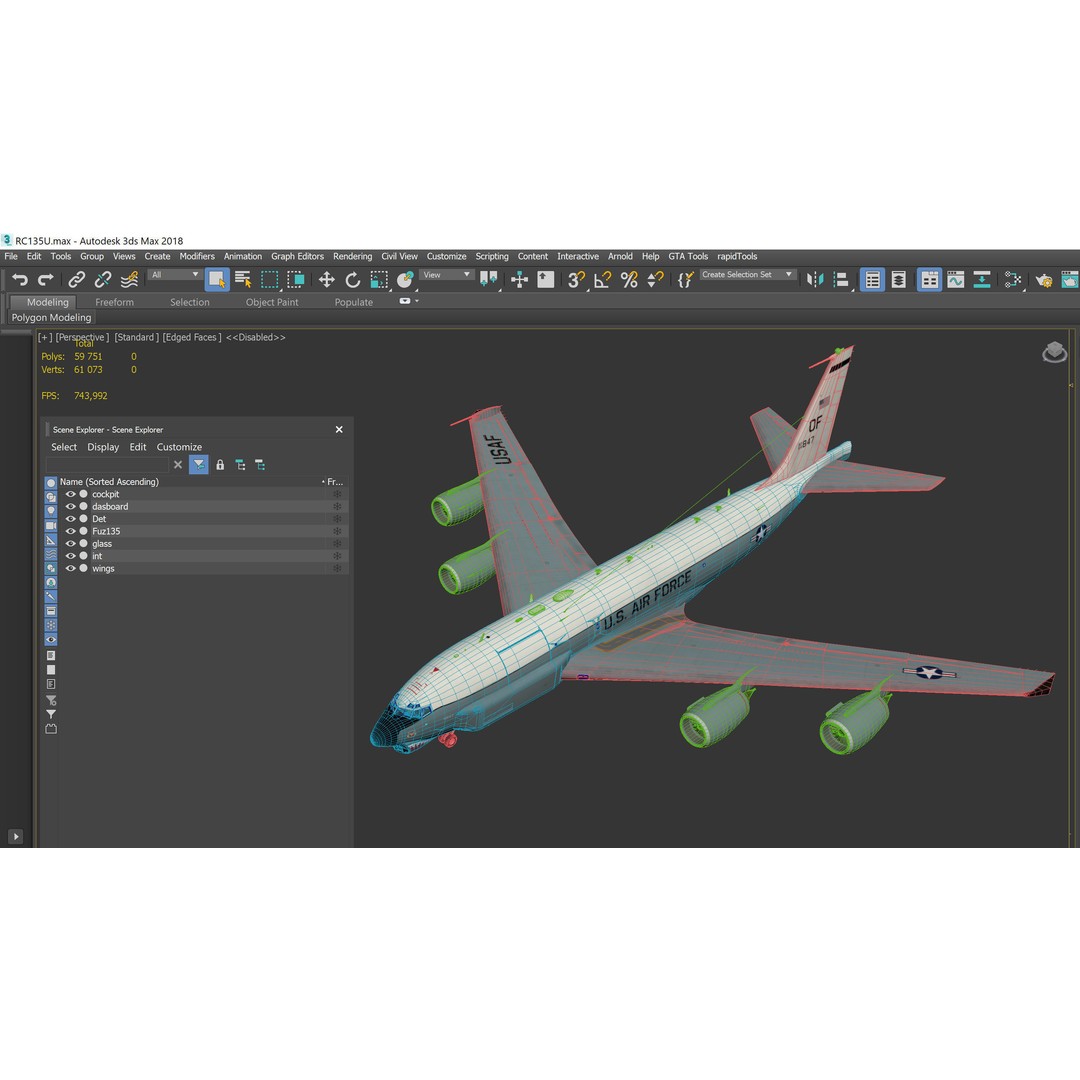1080x1080 pixels.
Task: Close the Scene Explorer panel
Action: 339,430
